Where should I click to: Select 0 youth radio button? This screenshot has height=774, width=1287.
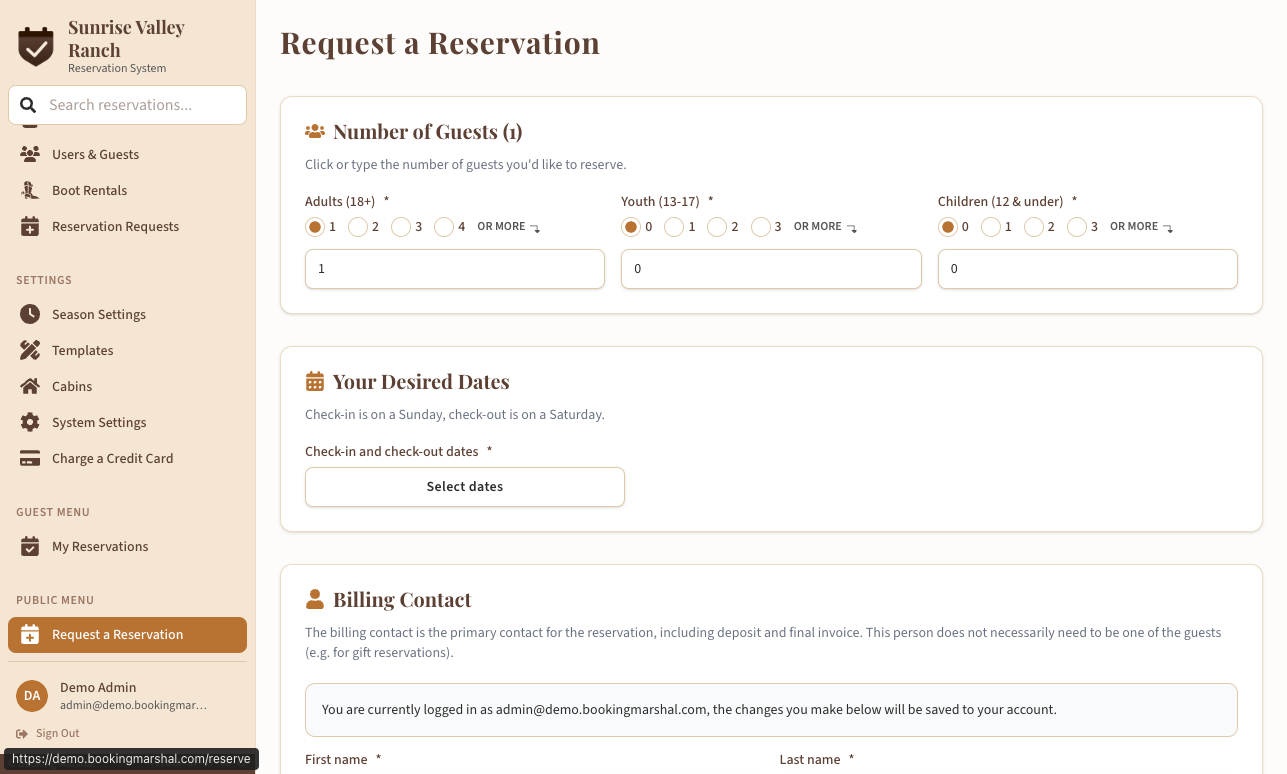pos(631,227)
